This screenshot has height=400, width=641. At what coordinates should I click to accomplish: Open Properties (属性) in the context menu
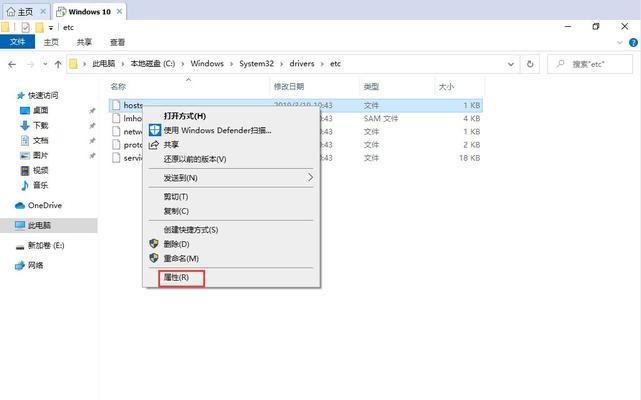tap(176, 277)
